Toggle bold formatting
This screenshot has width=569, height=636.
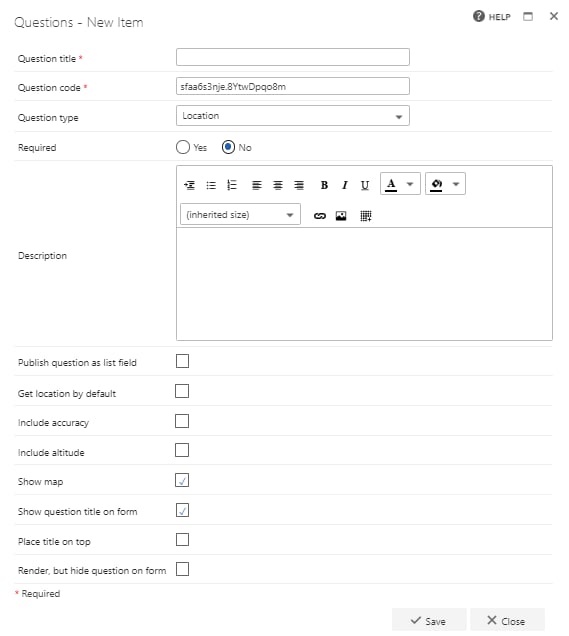point(324,185)
